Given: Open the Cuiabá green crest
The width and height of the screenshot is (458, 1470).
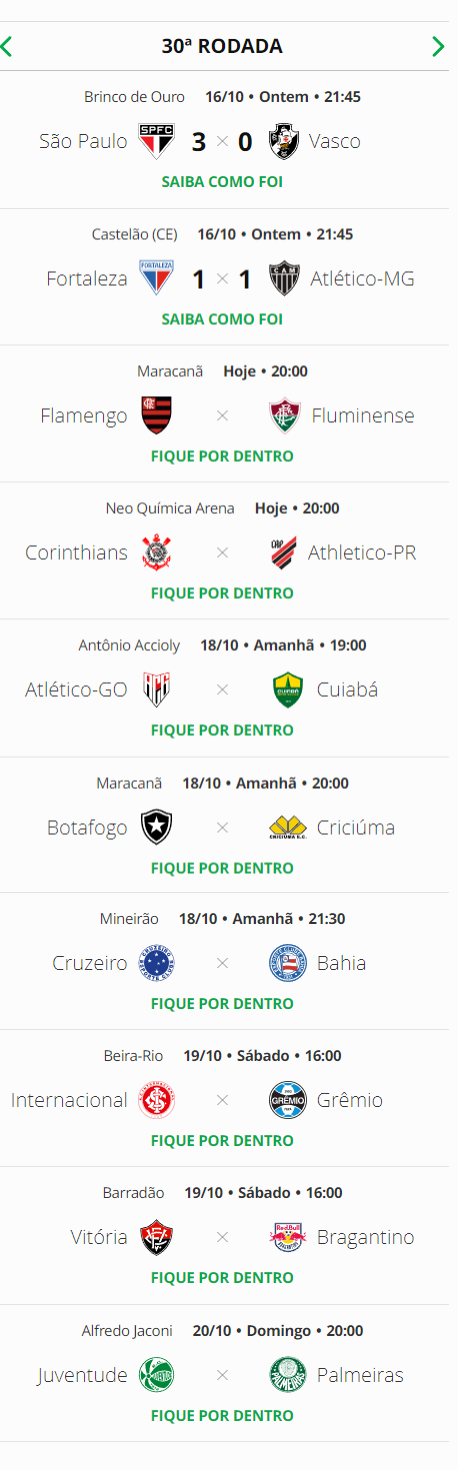Looking at the screenshot, I should (285, 690).
